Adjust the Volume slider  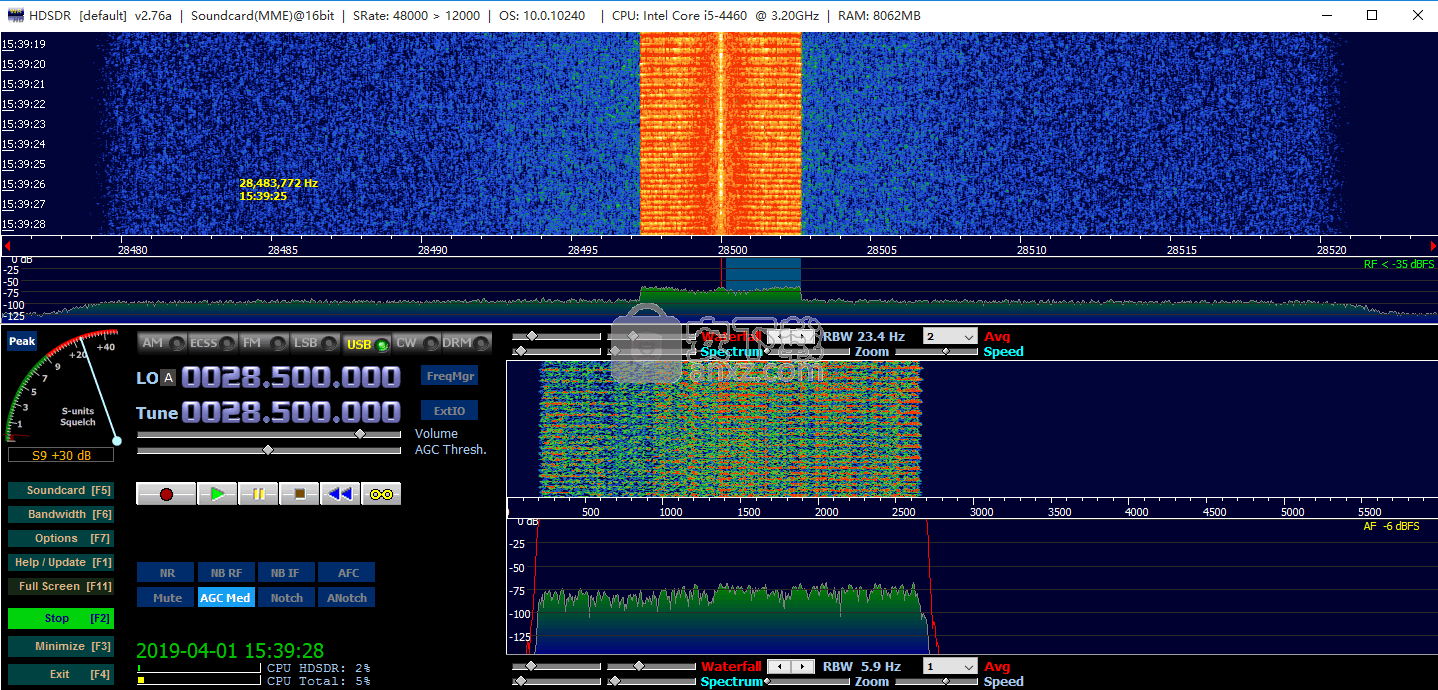(268, 434)
